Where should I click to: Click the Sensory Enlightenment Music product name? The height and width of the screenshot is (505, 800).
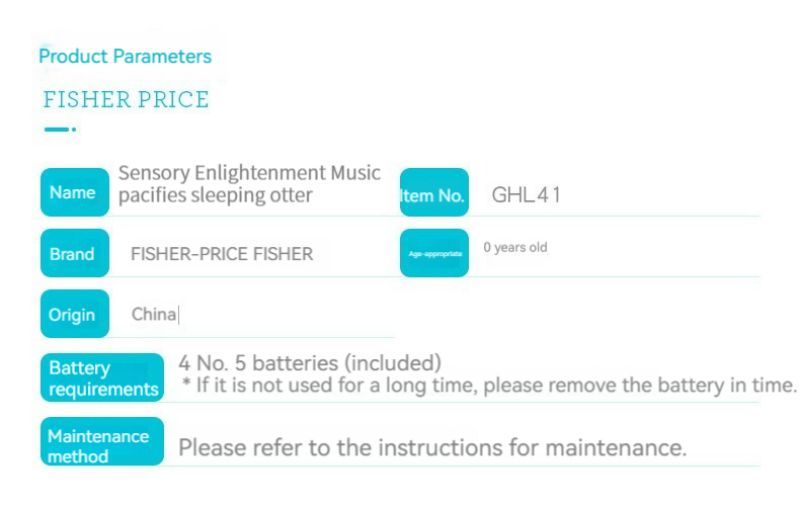[x=249, y=173]
